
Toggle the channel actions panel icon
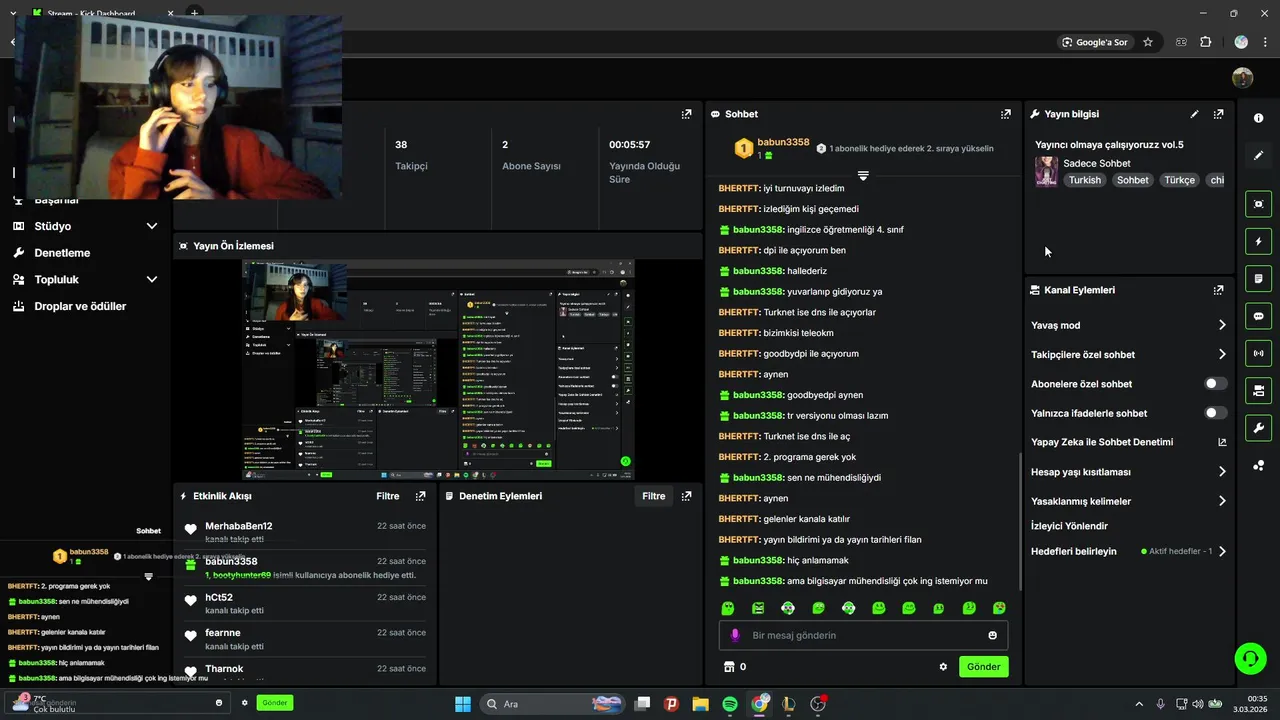[1258, 390]
